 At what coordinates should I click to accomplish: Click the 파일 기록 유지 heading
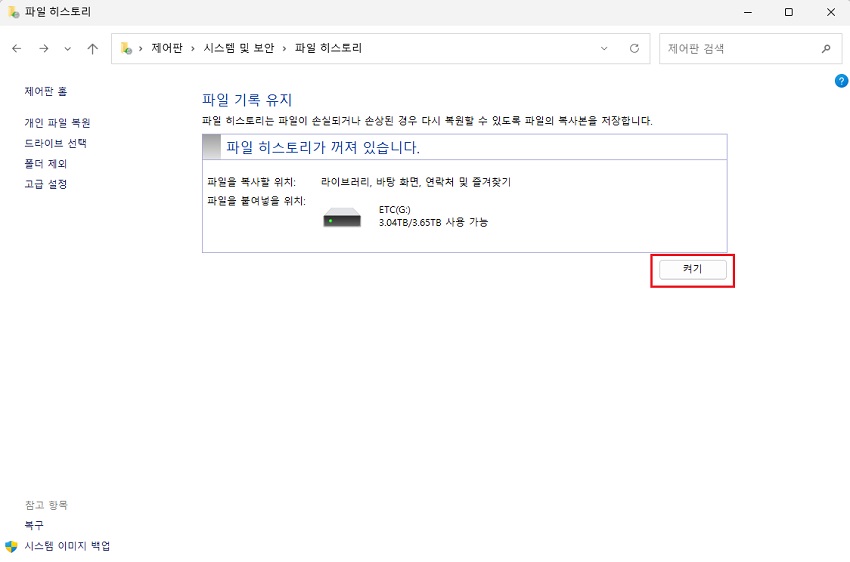247,100
